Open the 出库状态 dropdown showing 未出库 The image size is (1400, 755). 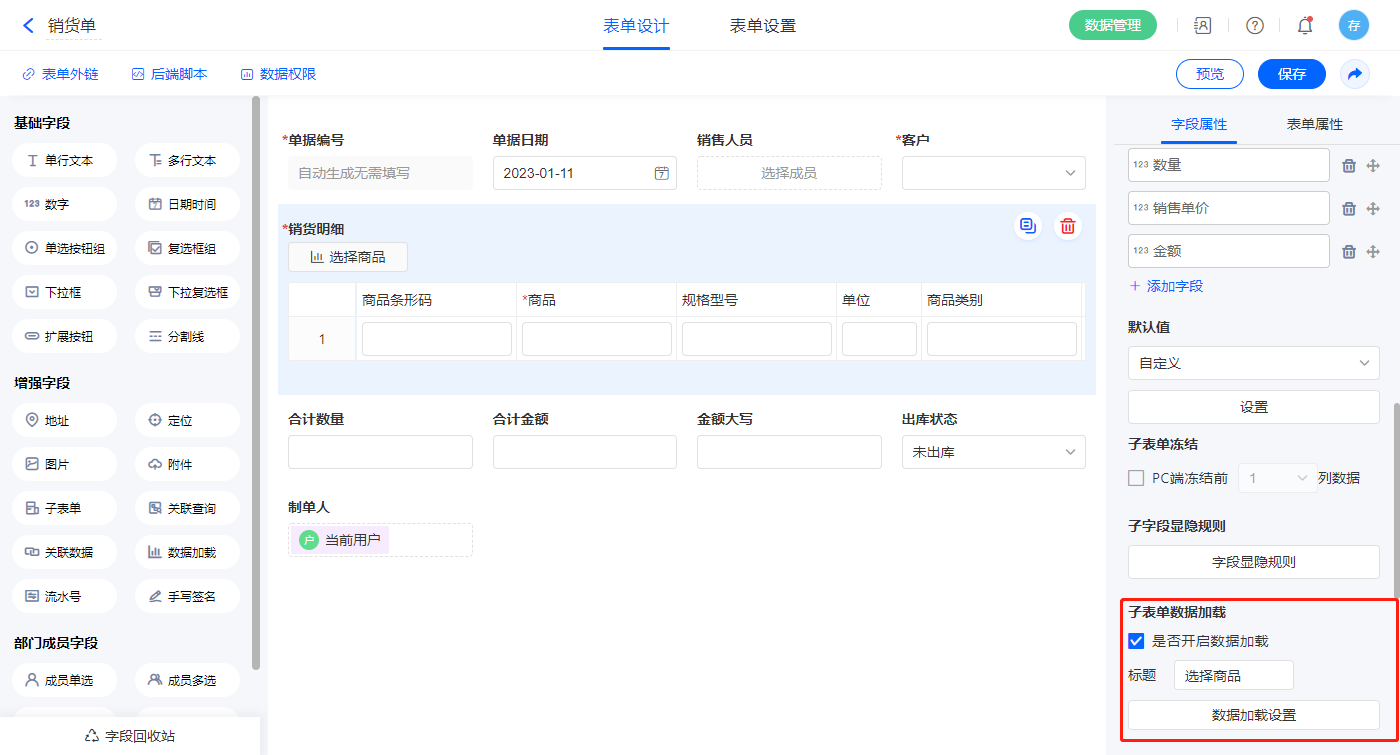tap(993, 452)
